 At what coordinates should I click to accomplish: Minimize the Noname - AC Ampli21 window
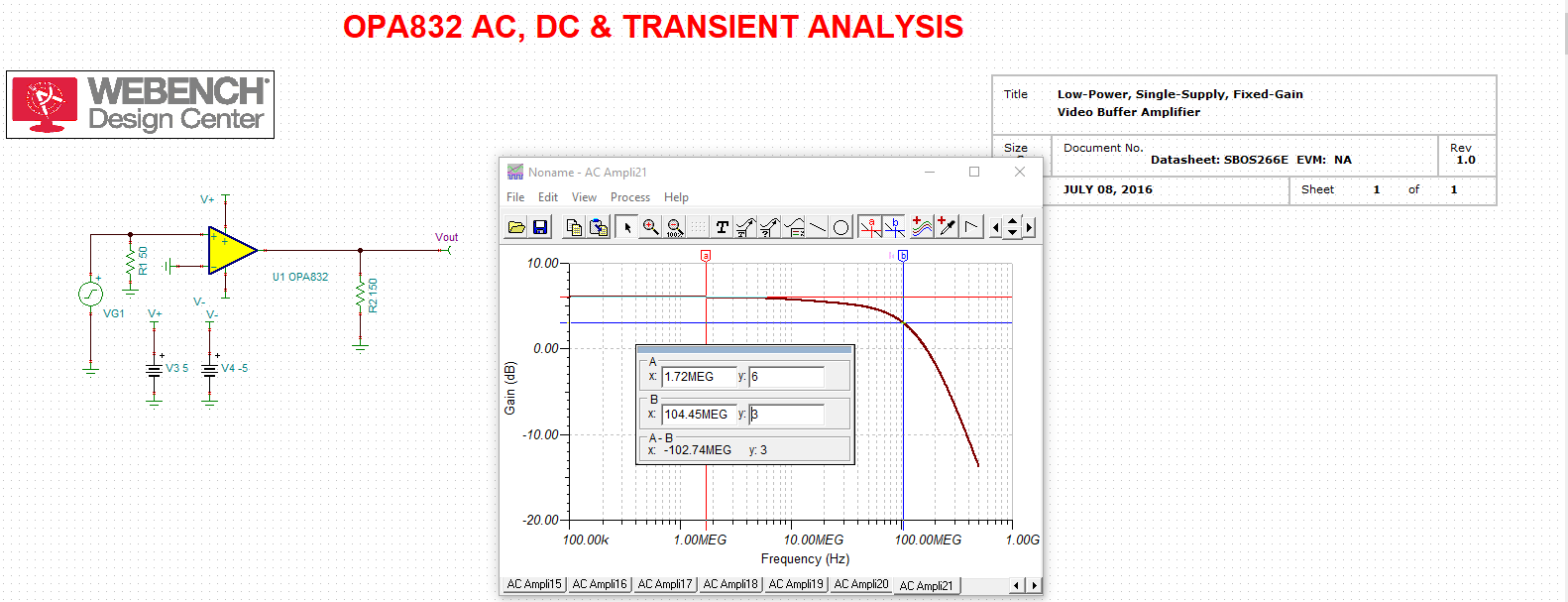(x=930, y=172)
